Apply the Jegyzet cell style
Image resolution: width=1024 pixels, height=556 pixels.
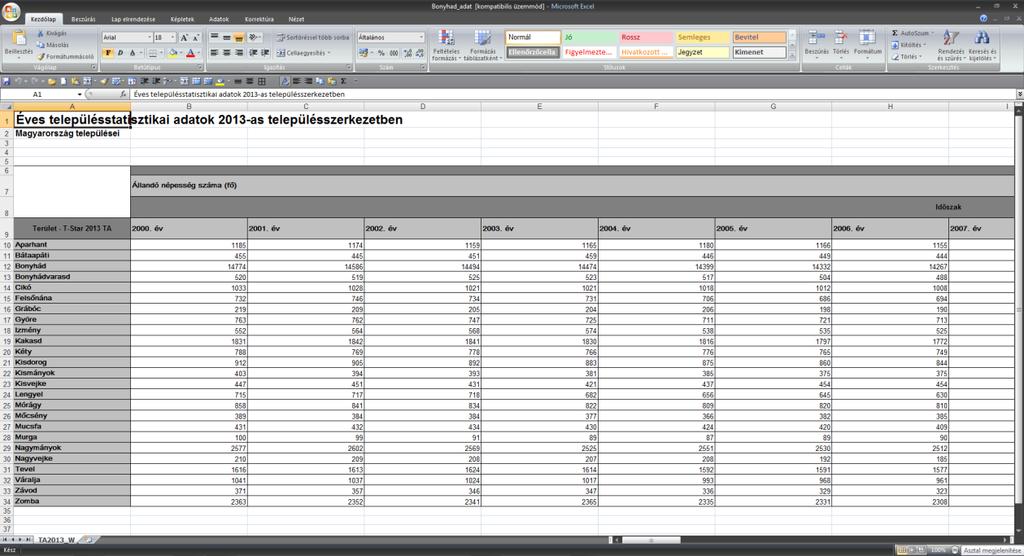coord(702,52)
